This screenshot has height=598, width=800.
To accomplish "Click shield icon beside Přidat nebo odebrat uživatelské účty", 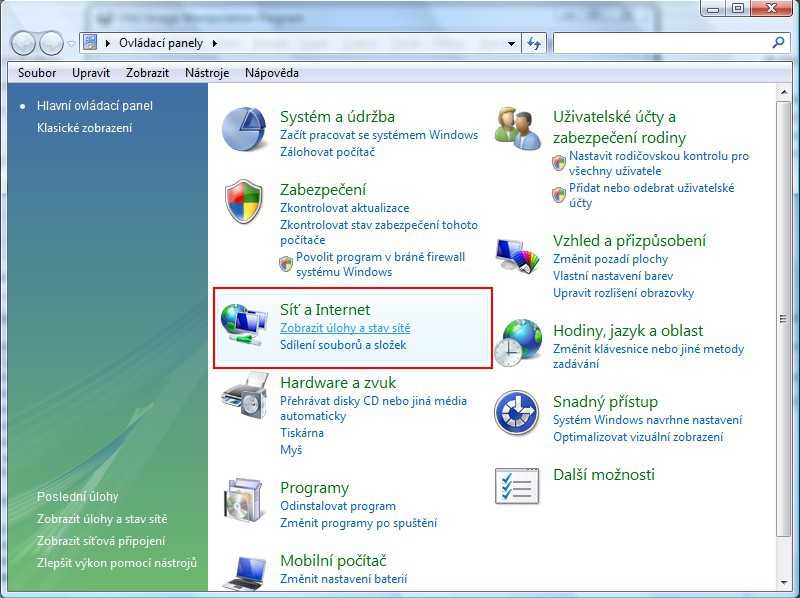I will point(559,194).
